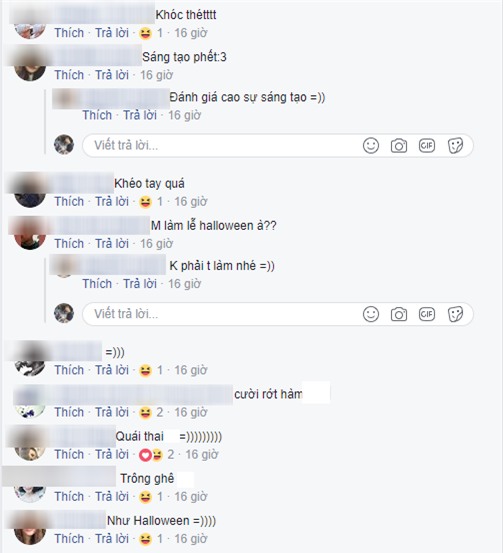Reply to the 'Như Halloween' comment

tap(112, 539)
